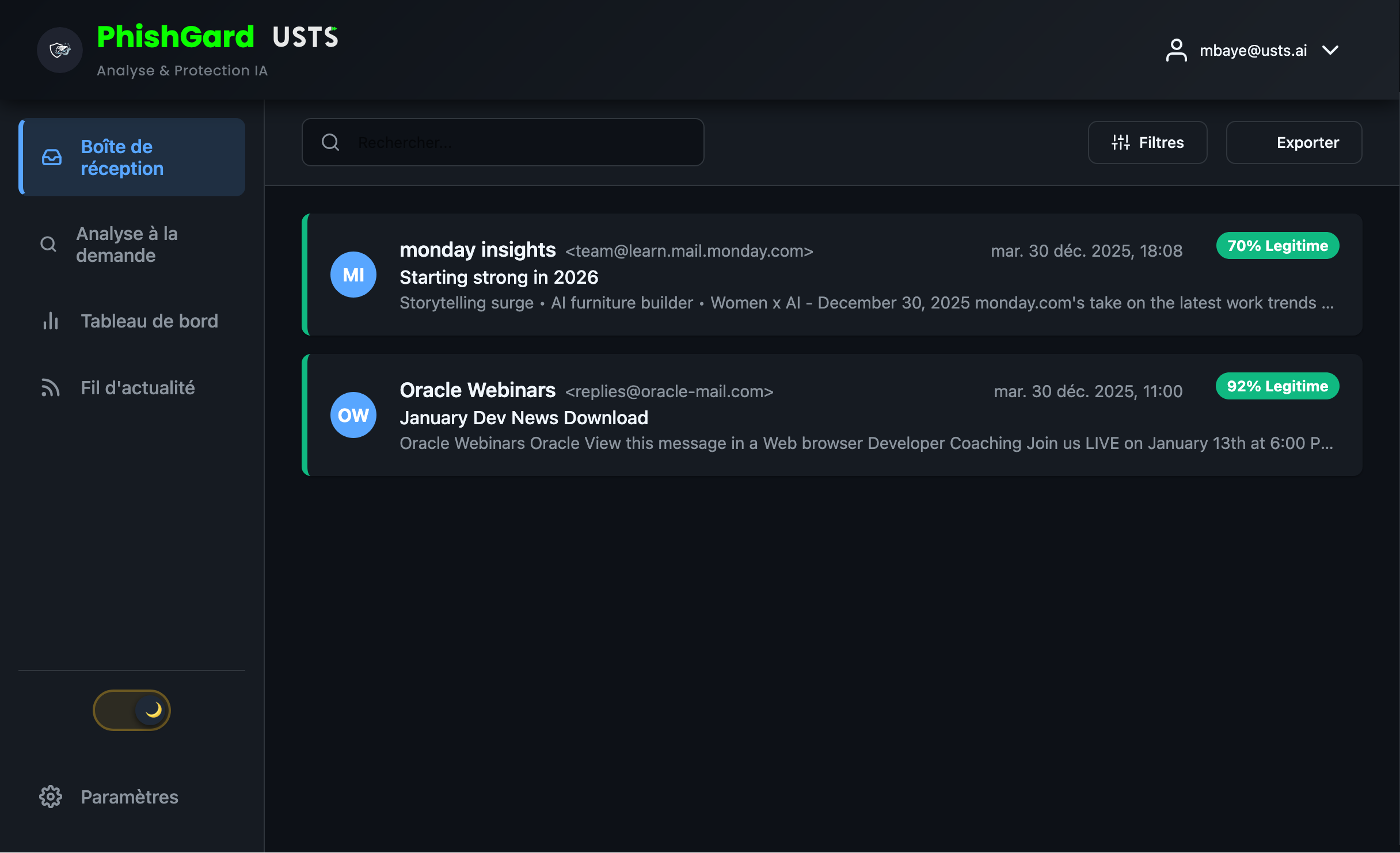Open the Filtres filter icon

1120,142
